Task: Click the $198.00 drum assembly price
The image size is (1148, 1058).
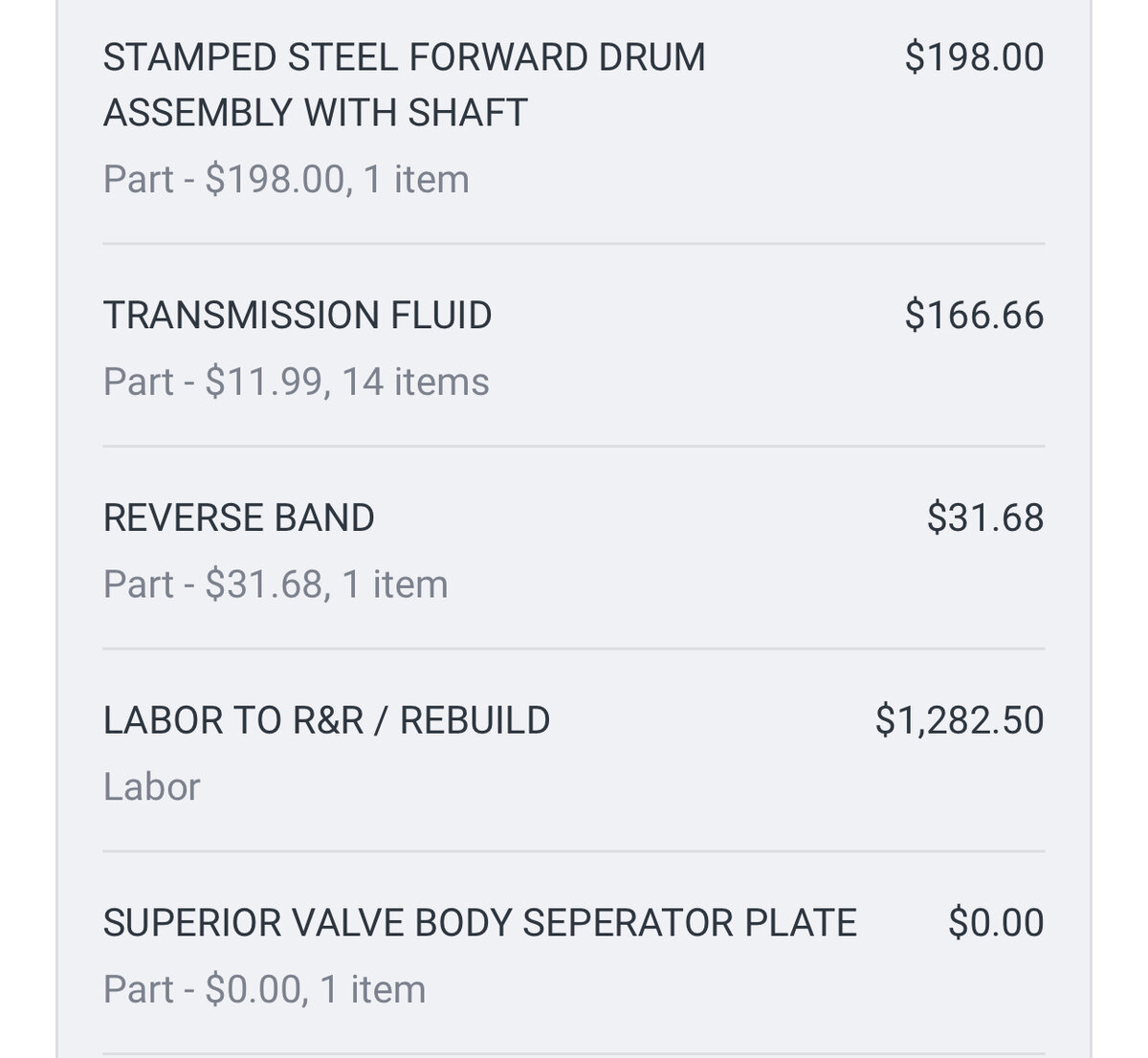Action: point(974,57)
